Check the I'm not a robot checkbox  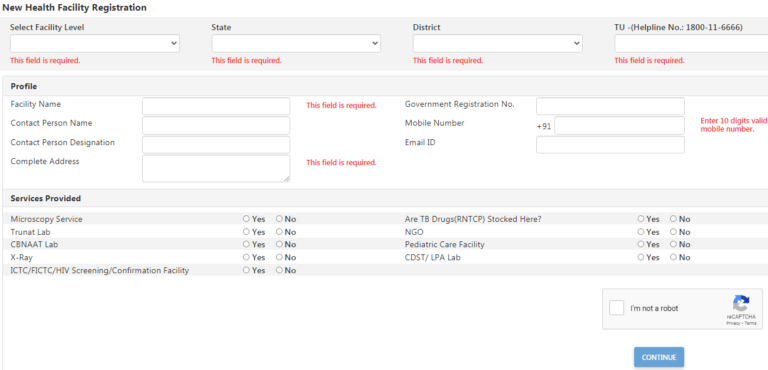point(617,308)
